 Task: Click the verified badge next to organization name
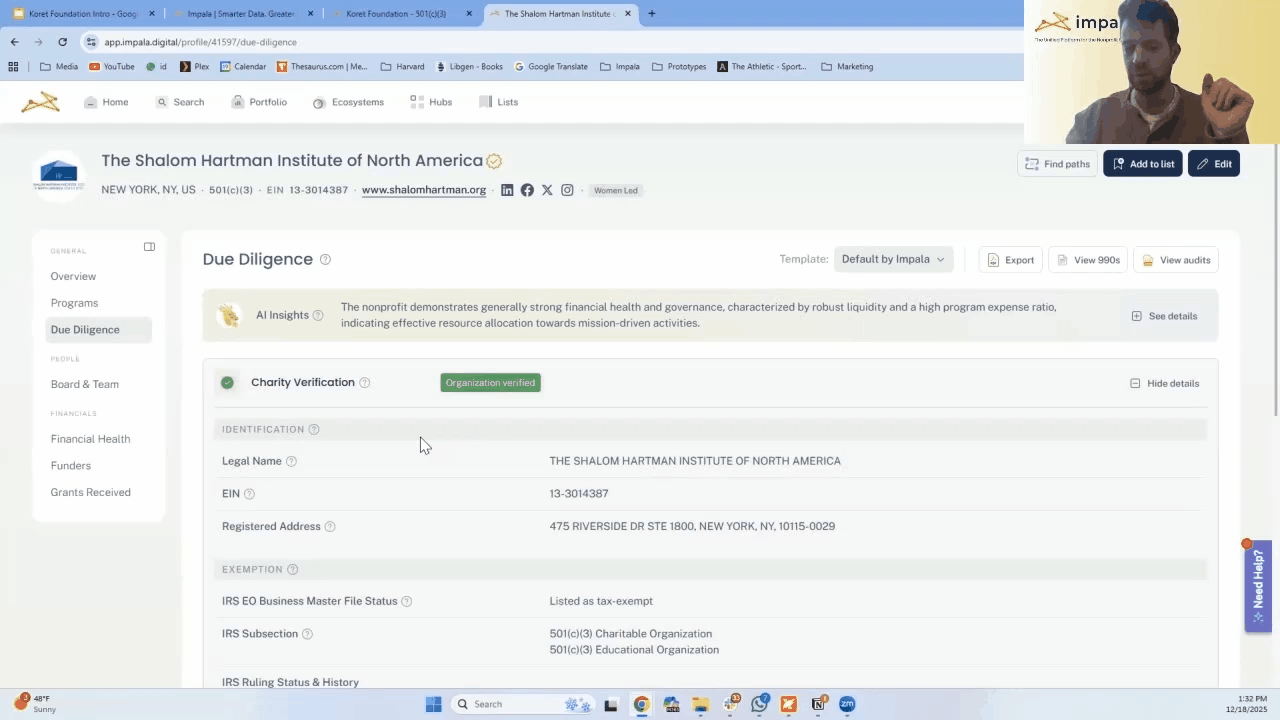[494, 161]
